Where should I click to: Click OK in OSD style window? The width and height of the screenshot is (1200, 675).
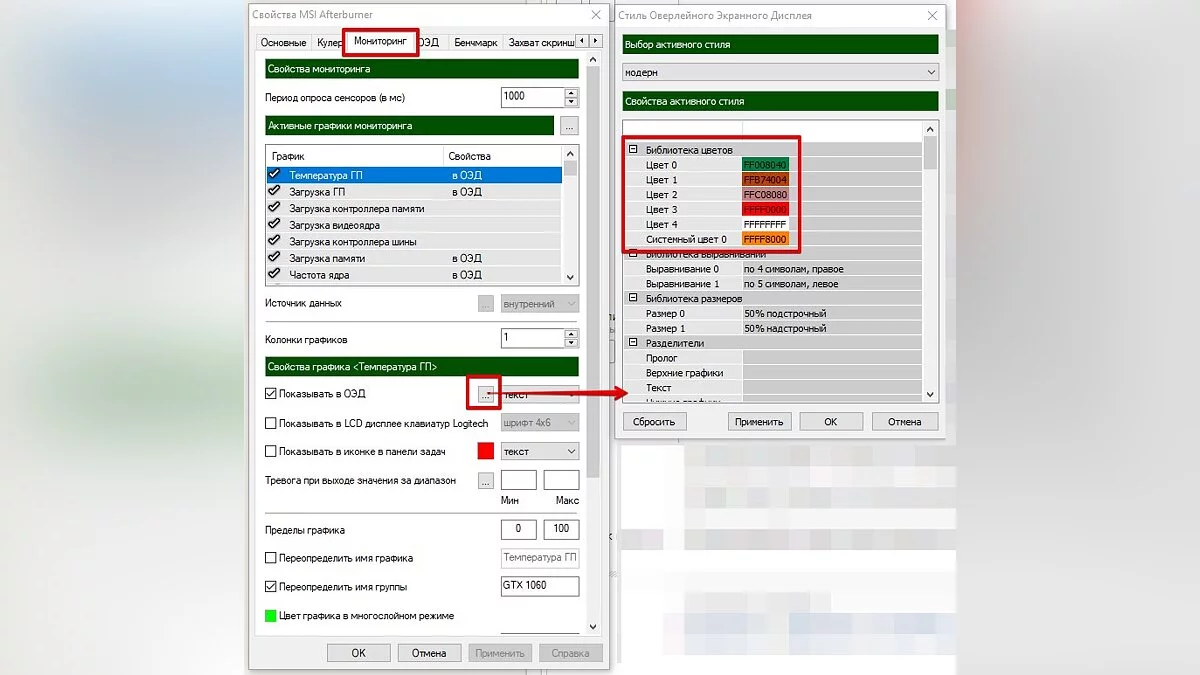pos(830,421)
